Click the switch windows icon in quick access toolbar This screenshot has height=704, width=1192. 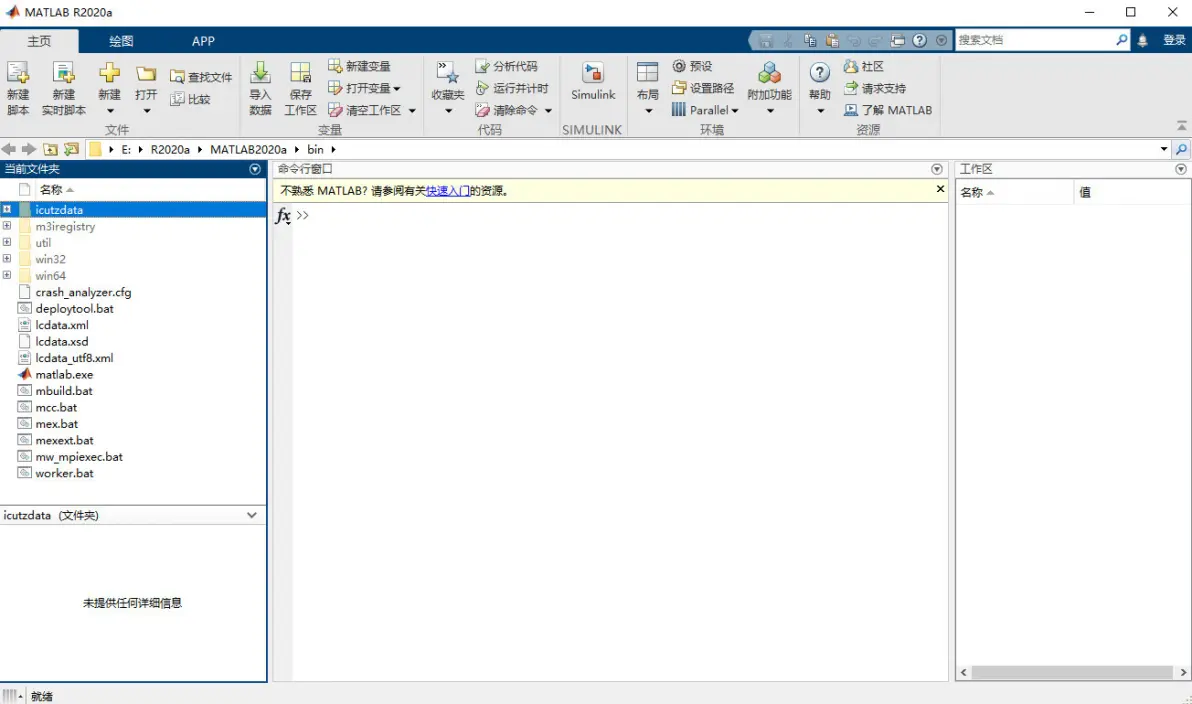tap(898, 40)
